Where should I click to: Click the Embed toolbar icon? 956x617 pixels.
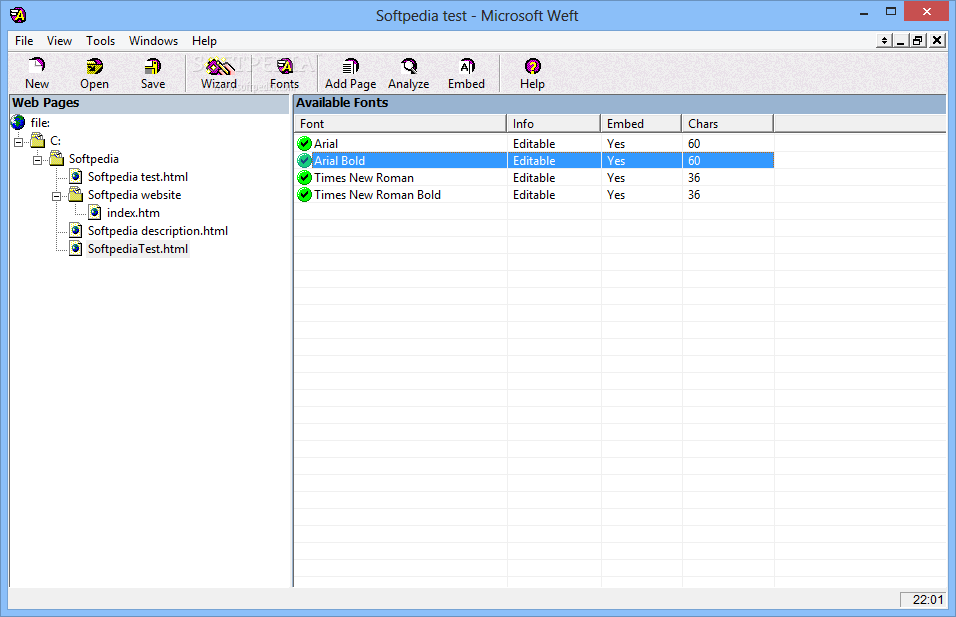[x=466, y=66]
